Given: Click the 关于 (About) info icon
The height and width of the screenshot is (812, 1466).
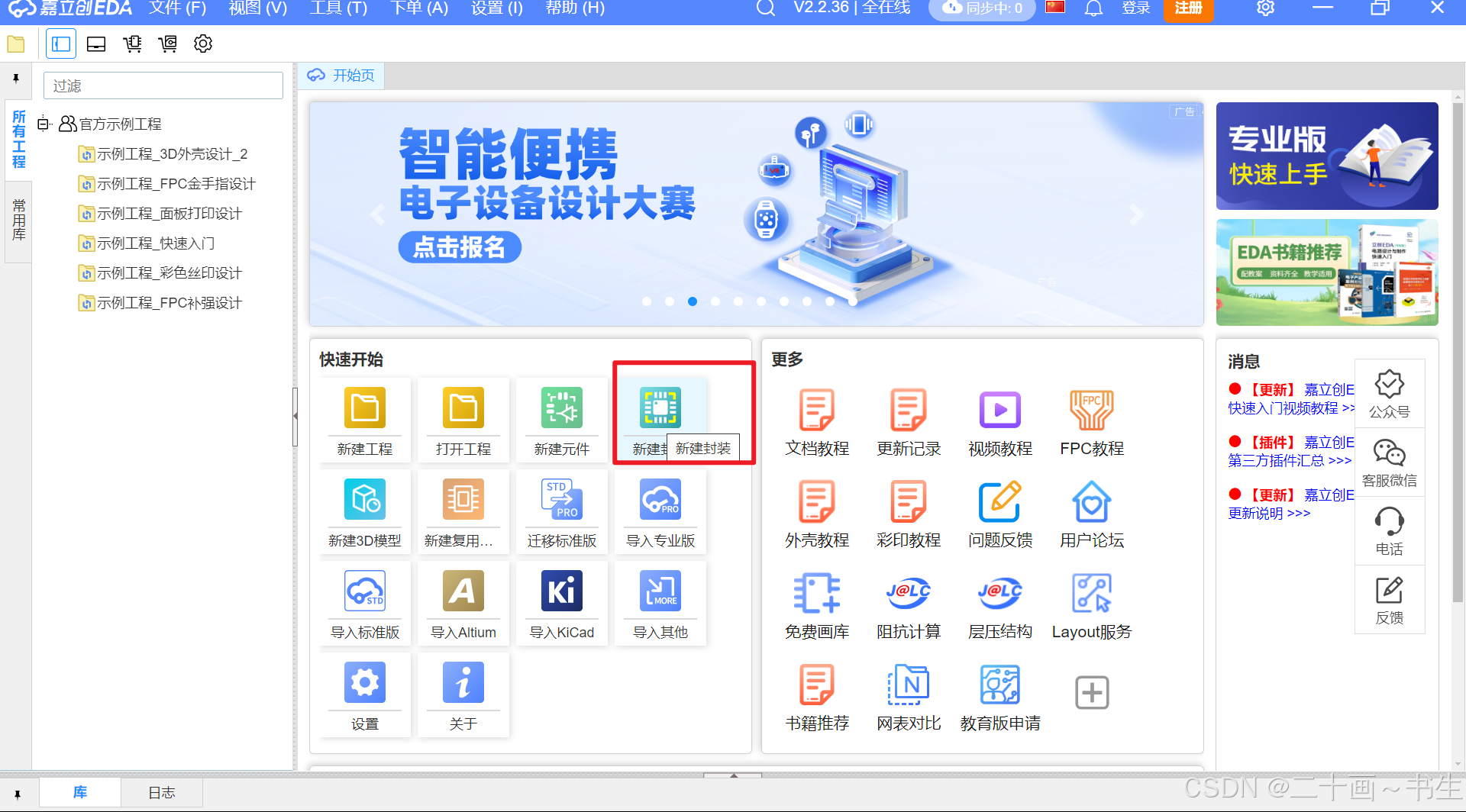Looking at the screenshot, I should pos(463,683).
